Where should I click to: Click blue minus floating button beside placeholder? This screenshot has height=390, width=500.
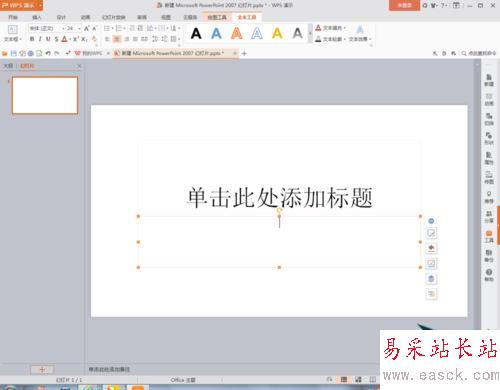click(x=431, y=221)
